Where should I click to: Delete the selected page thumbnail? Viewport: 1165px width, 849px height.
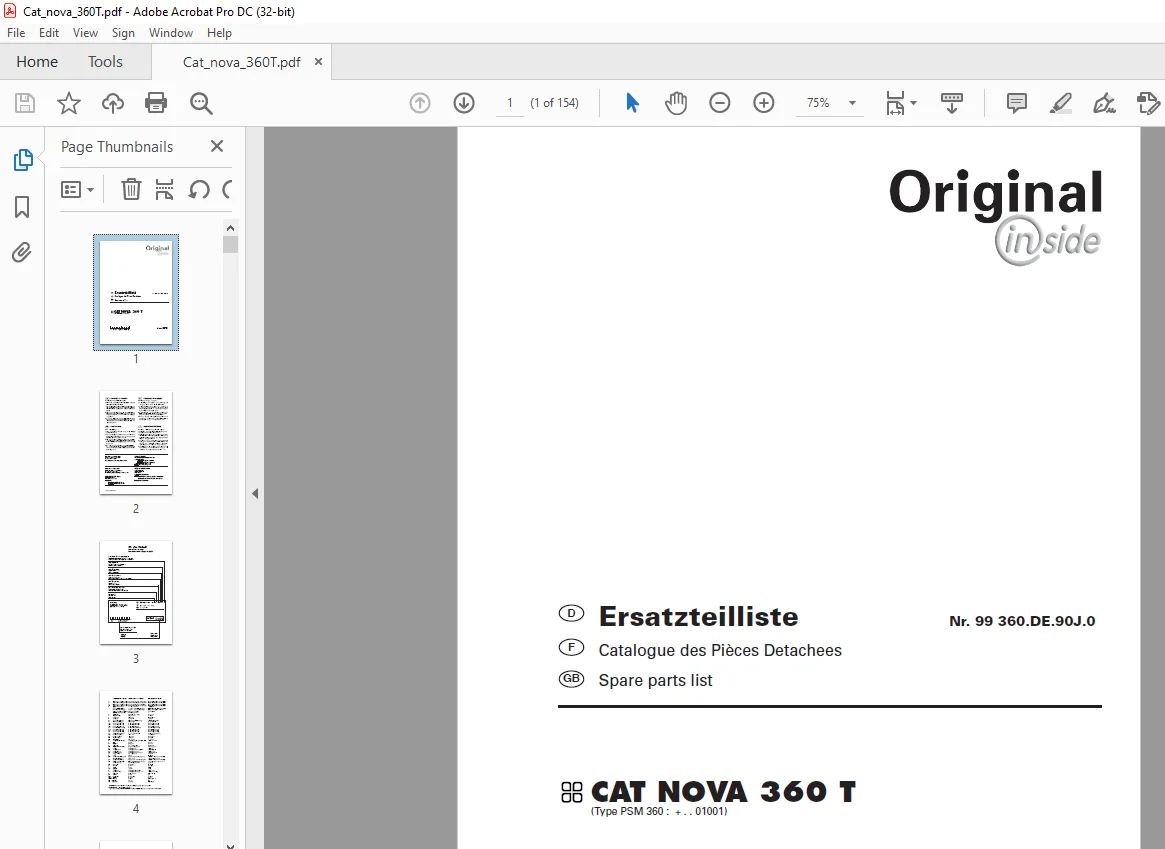tap(131, 189)
